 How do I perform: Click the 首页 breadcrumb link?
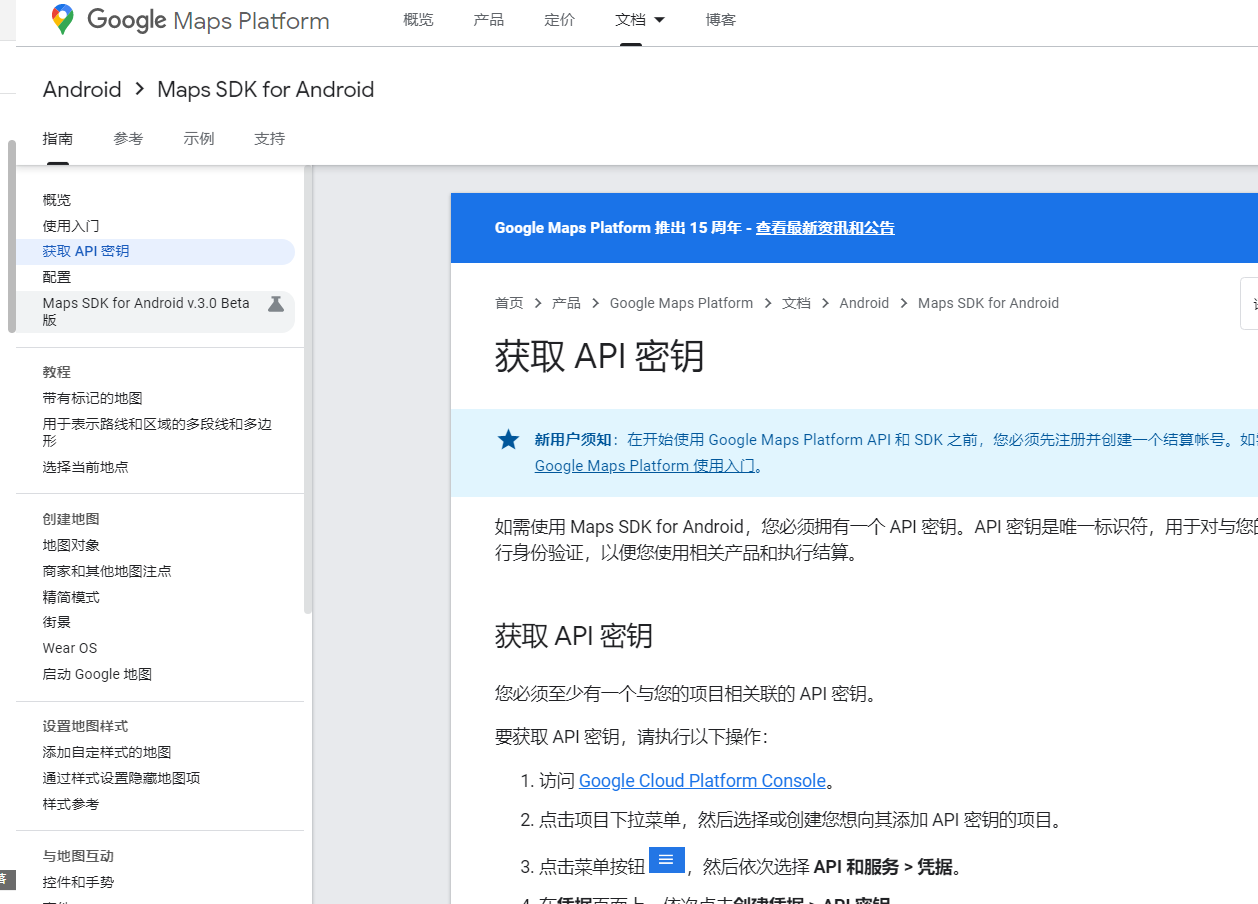pos(508,303)
